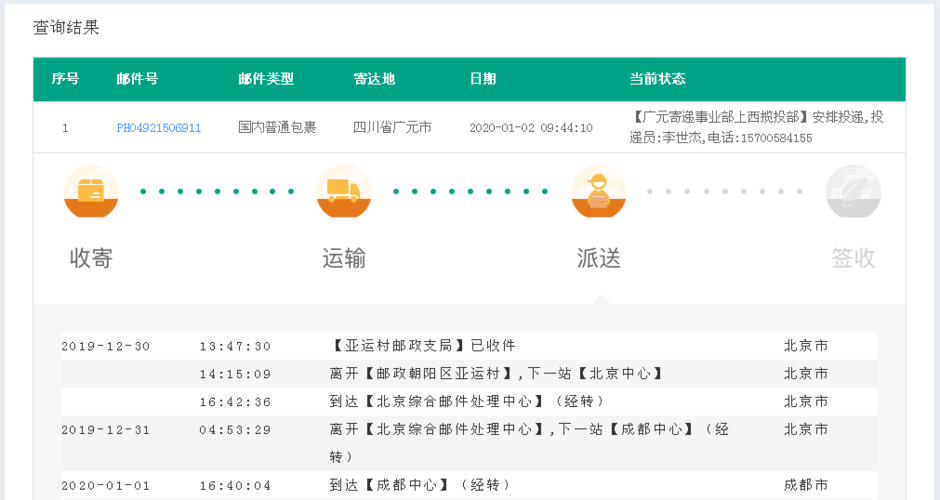Open tracking number PH04921506911 link

(159, 128)
